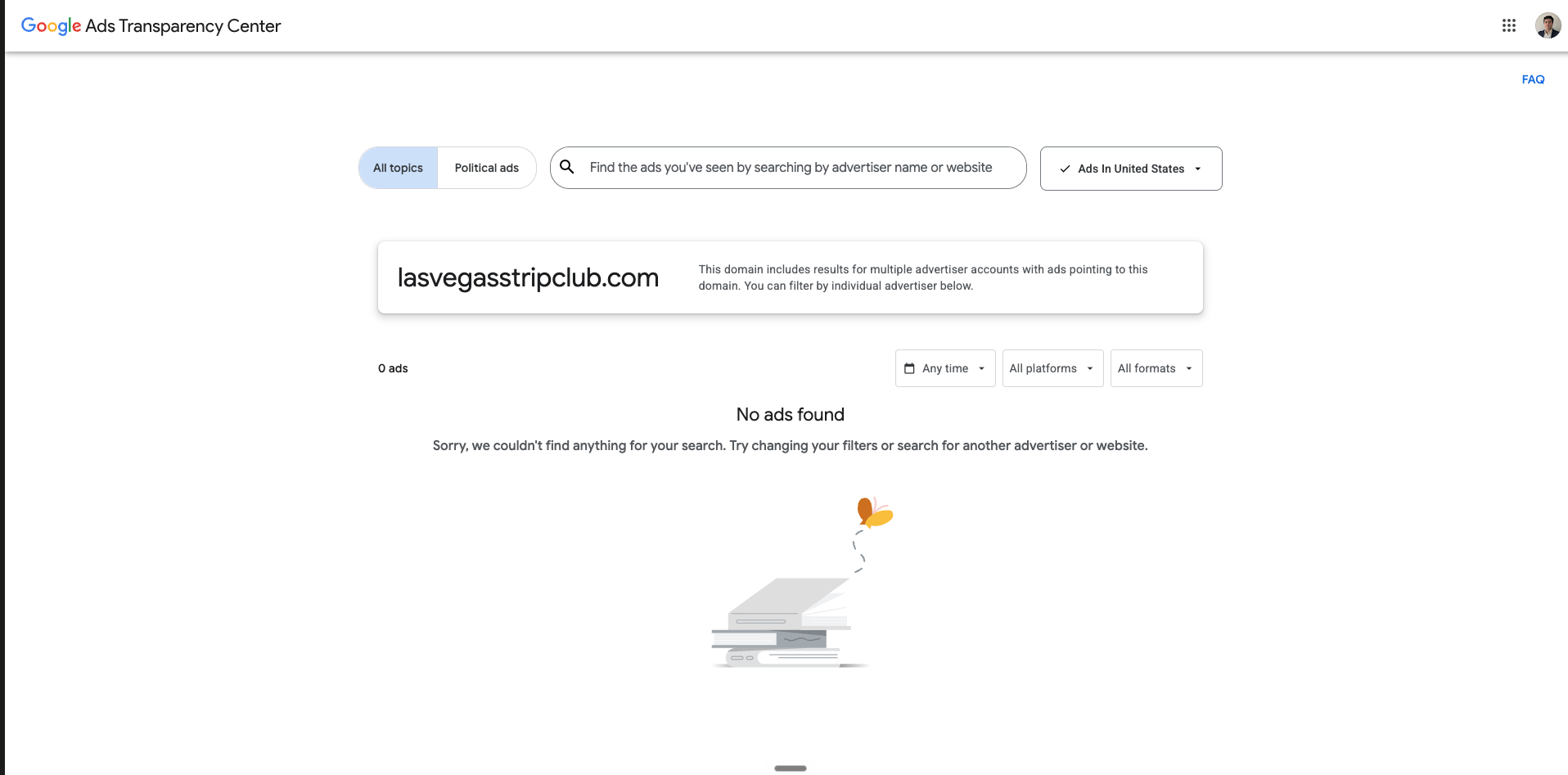
Task: Click Ads Transparency Center title
Action: click(x=183, y=26)
